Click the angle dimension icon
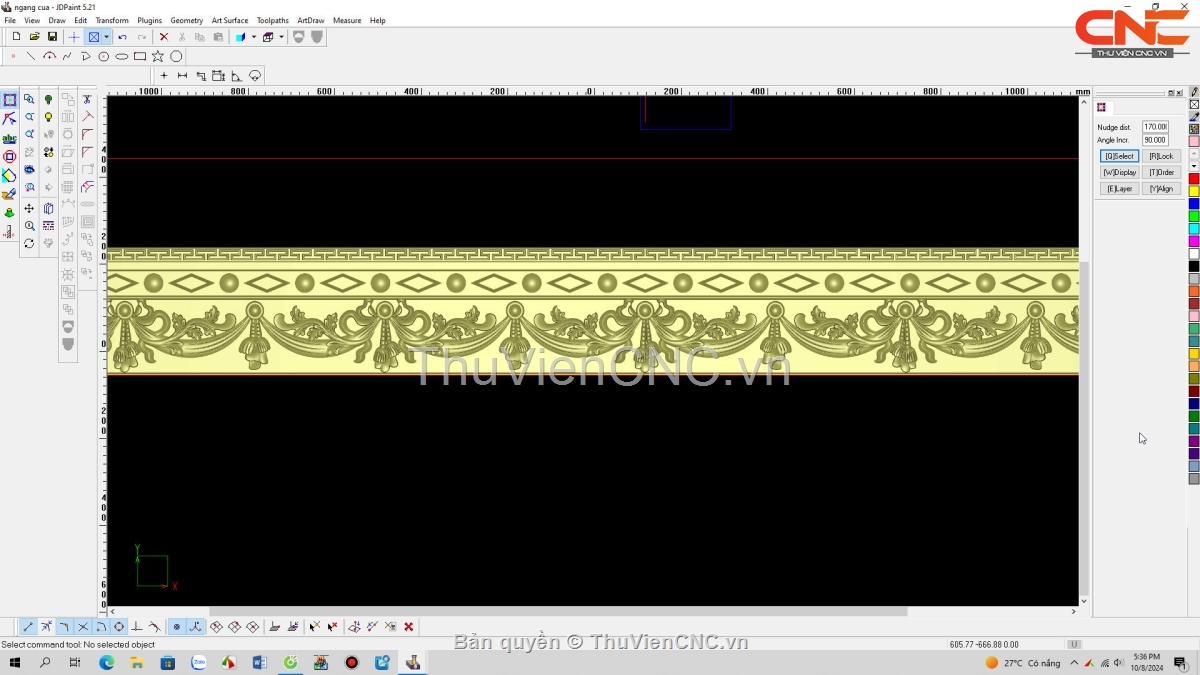 [x=236, y=75]
